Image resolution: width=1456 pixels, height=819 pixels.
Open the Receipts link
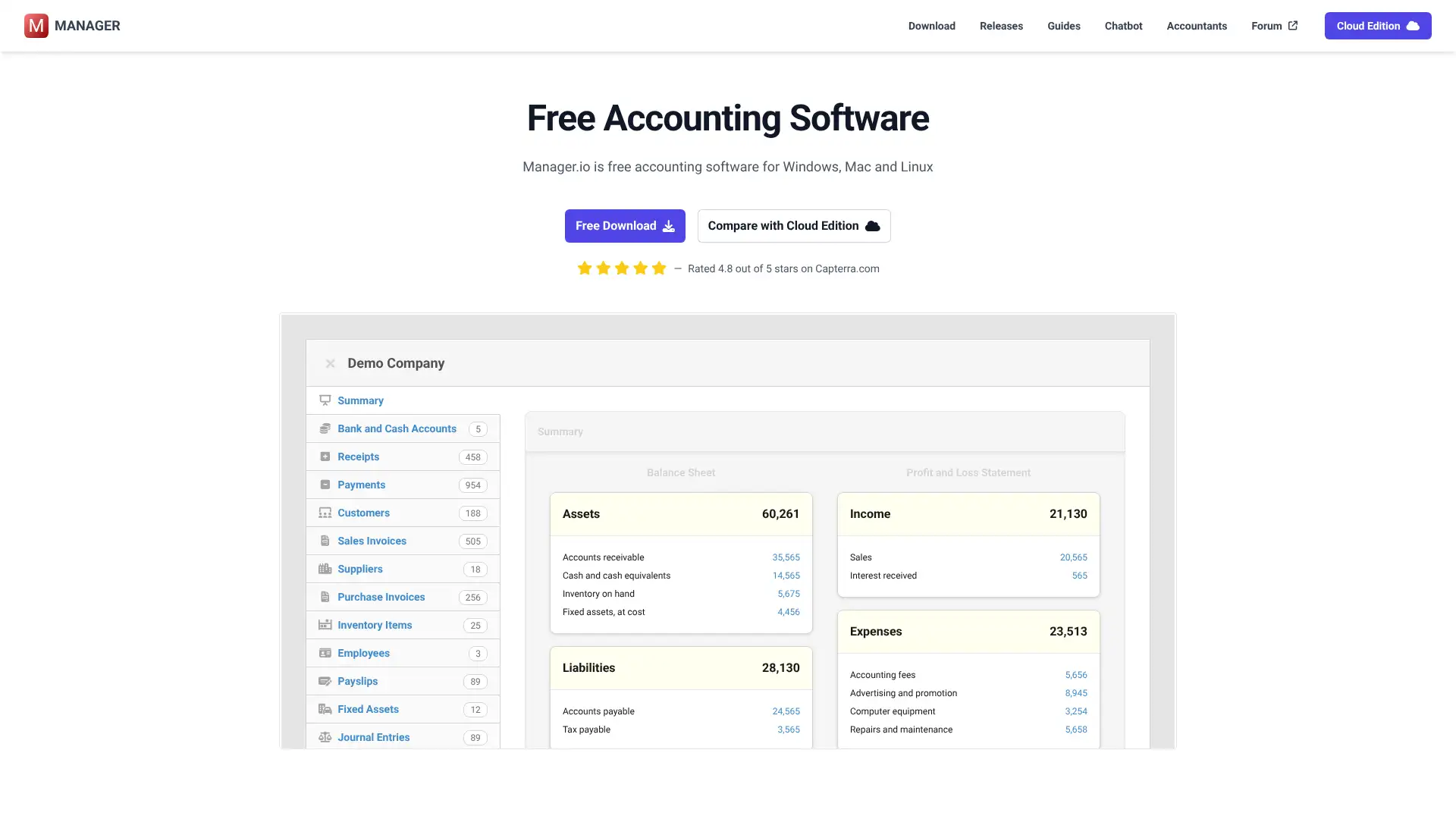pos(358,457)
